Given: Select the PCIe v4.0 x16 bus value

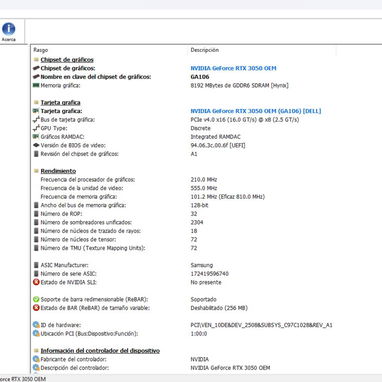Looking at the screenshot, I should 245,120.
